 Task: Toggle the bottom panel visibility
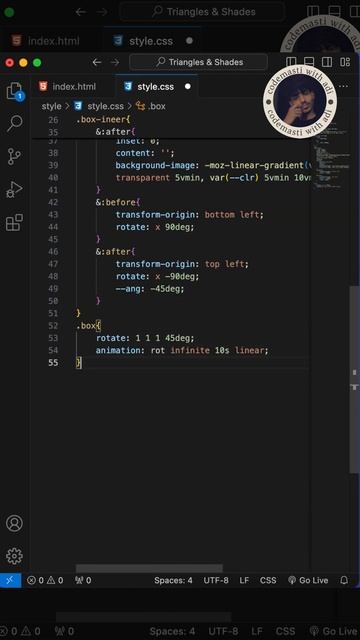(x=309, y=62)
